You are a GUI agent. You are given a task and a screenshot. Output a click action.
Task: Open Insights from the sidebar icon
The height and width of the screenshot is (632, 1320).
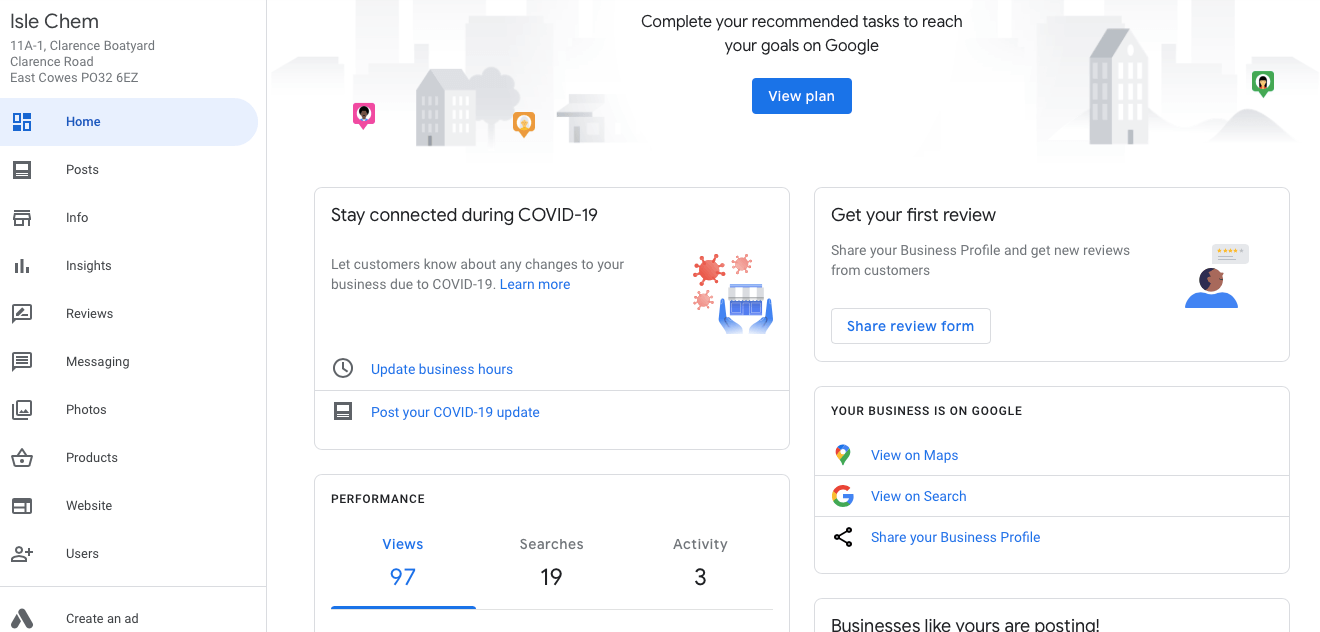click(x=22, y=265)
